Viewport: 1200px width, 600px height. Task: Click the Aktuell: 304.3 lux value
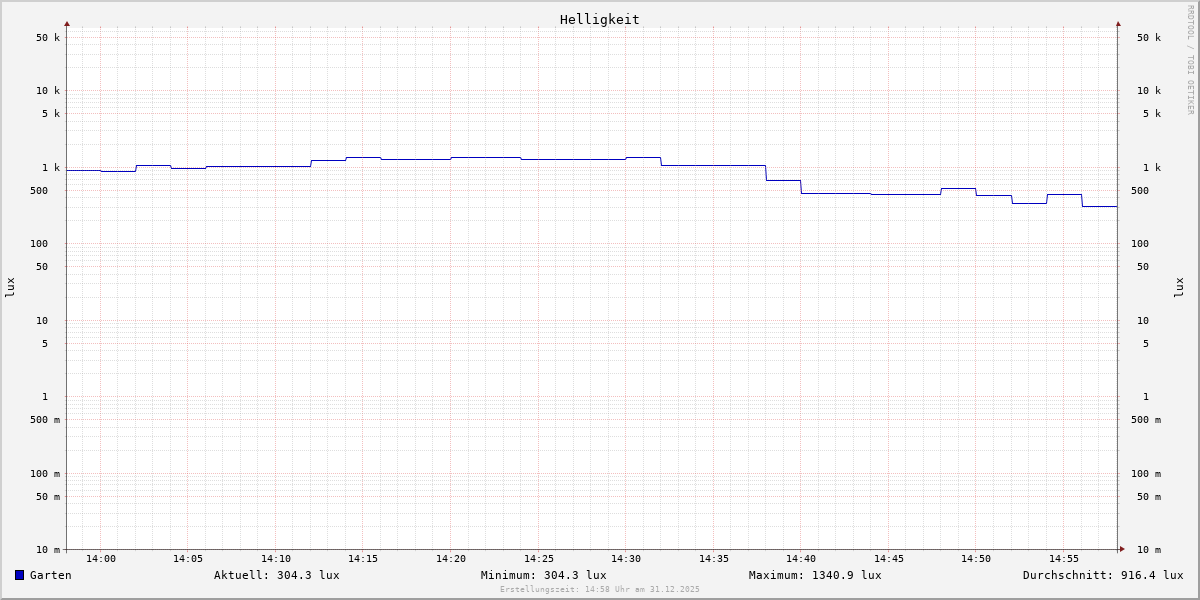click(x=276, y=575)
